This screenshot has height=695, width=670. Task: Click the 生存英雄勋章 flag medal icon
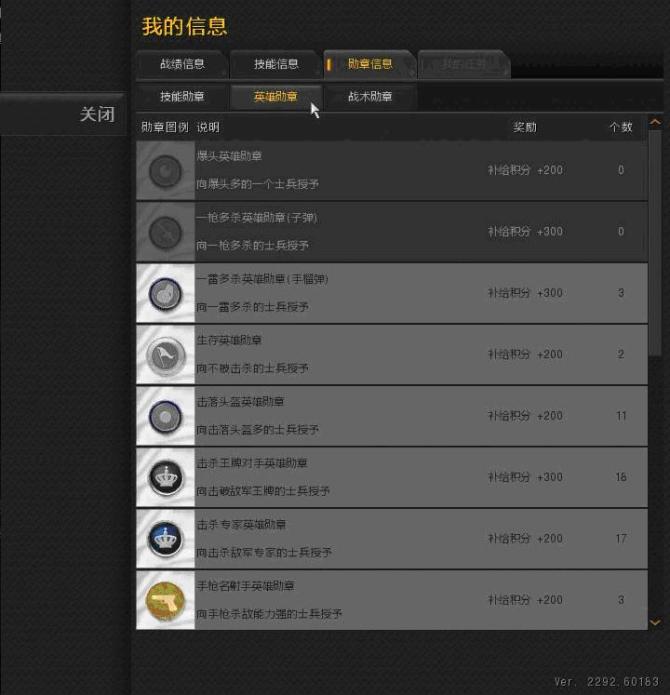(x=165, y=355)
